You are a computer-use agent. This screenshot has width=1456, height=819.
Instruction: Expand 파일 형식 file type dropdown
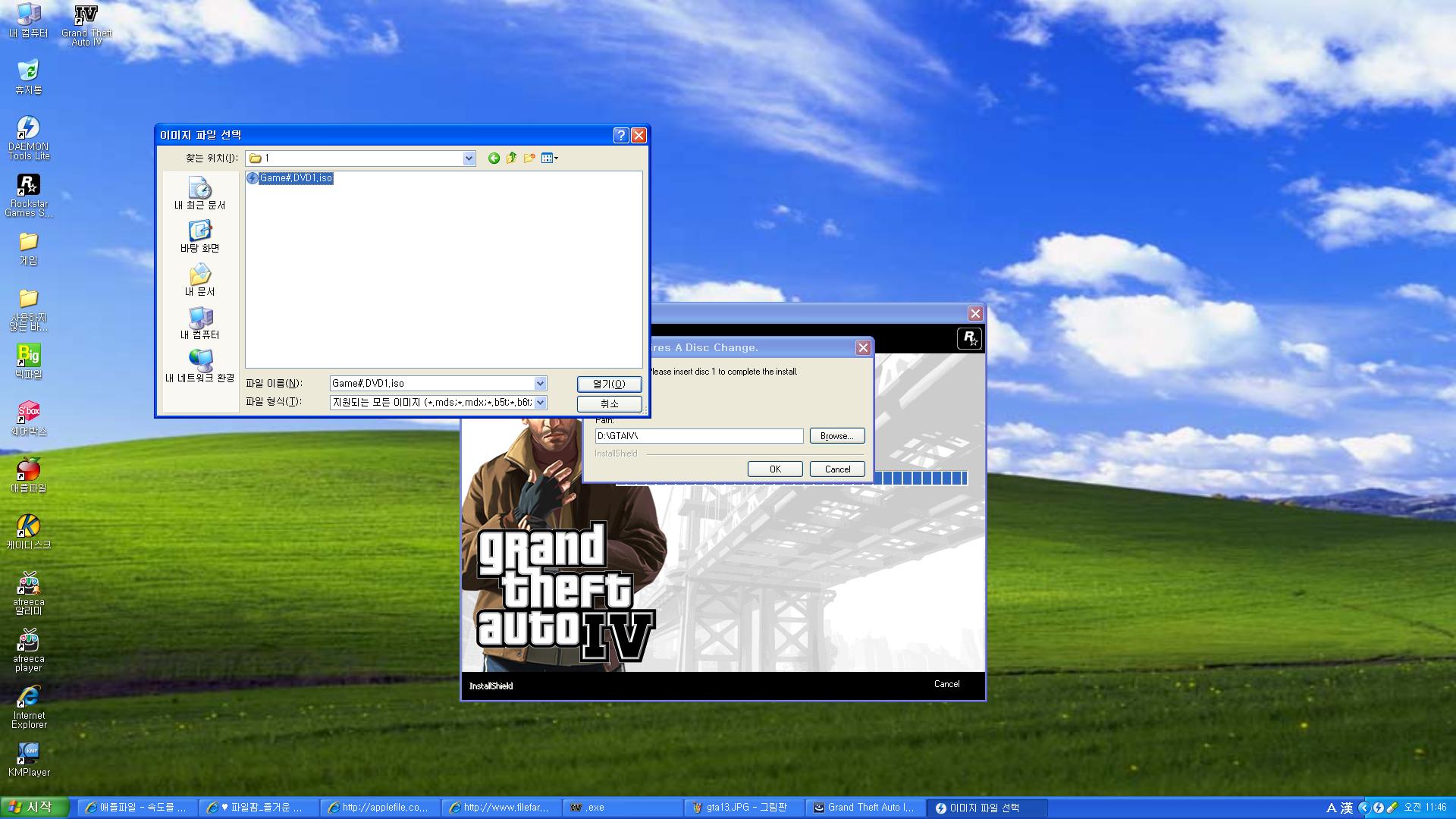pos(540,403)
